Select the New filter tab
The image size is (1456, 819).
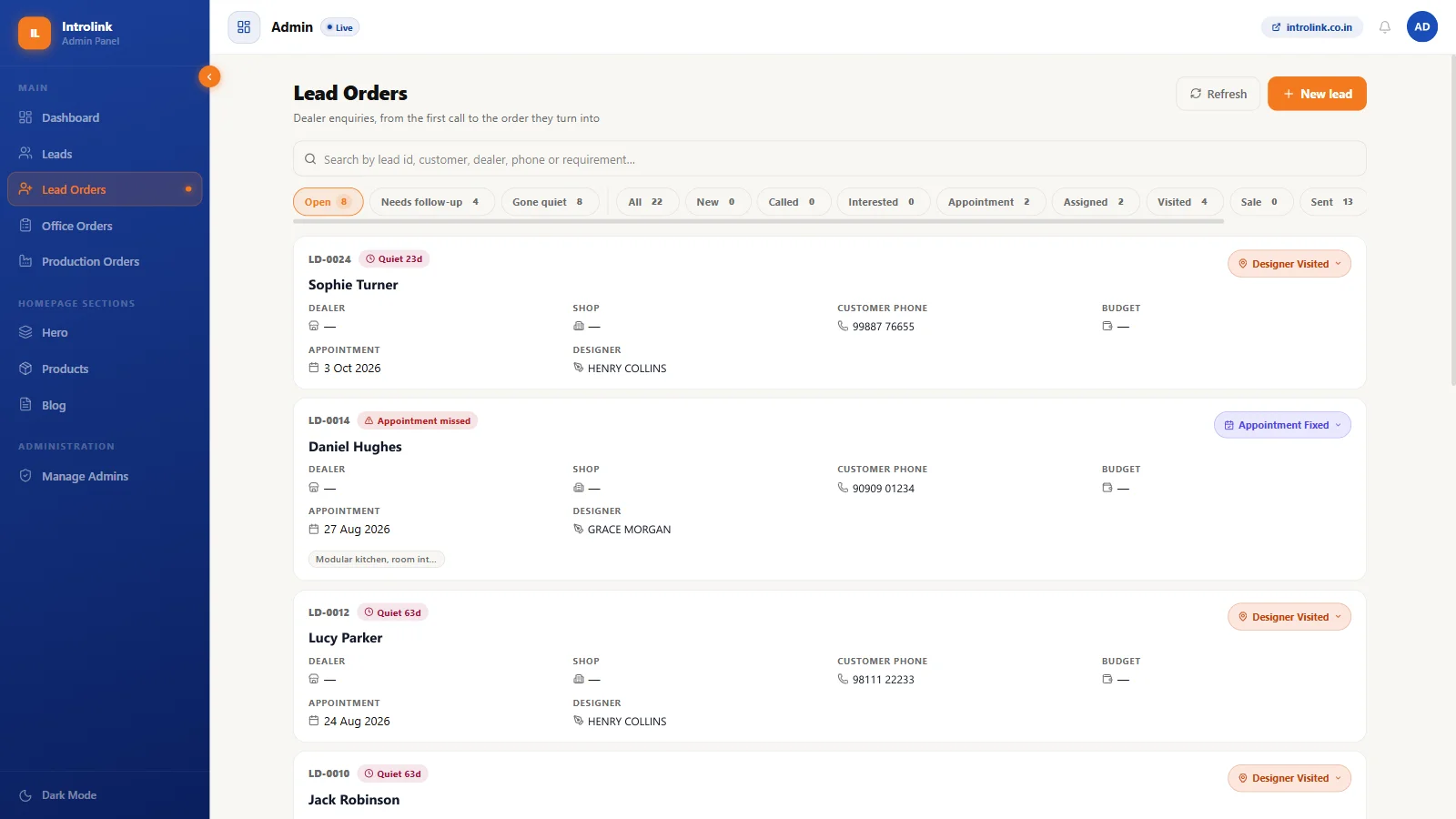click(717, 202)
